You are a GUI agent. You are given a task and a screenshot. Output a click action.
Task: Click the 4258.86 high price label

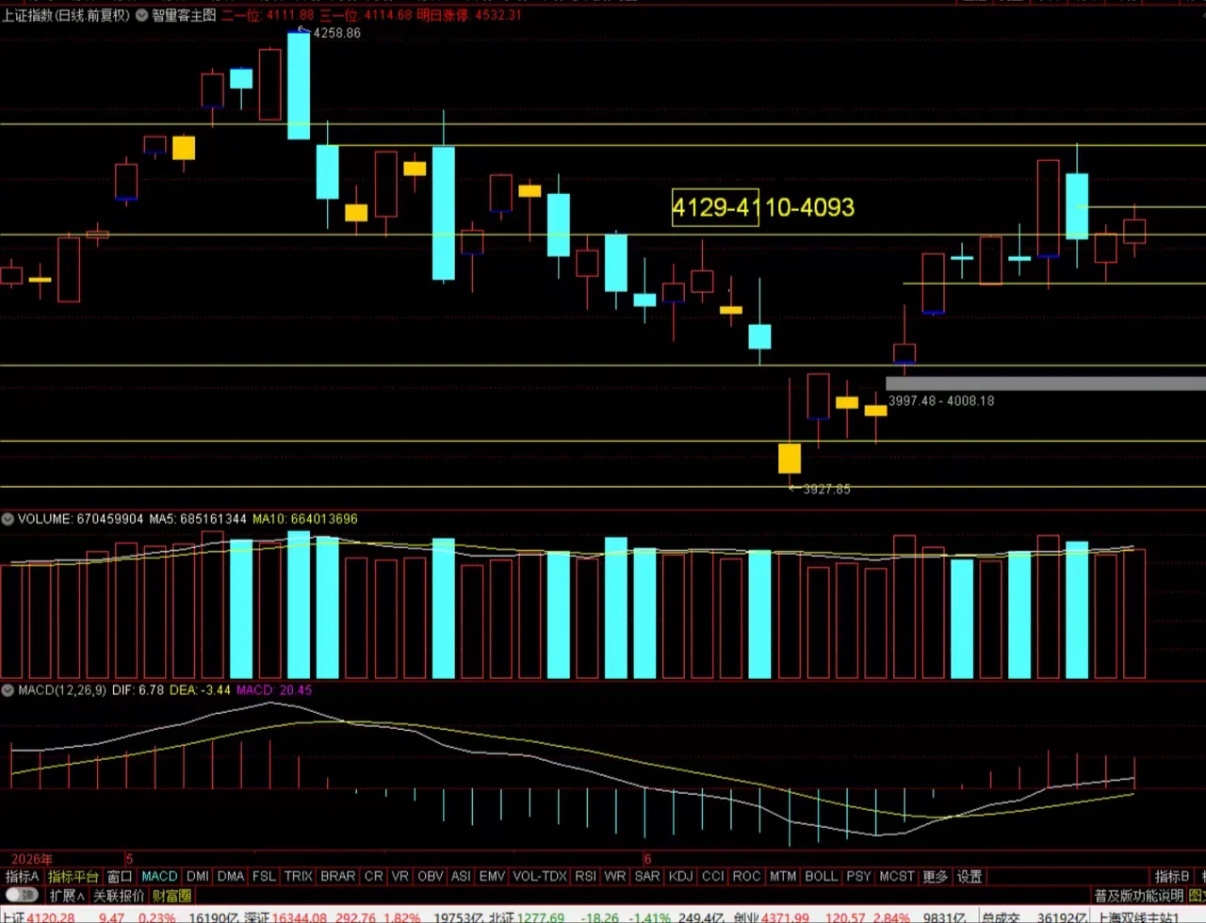tap(335, 33)
